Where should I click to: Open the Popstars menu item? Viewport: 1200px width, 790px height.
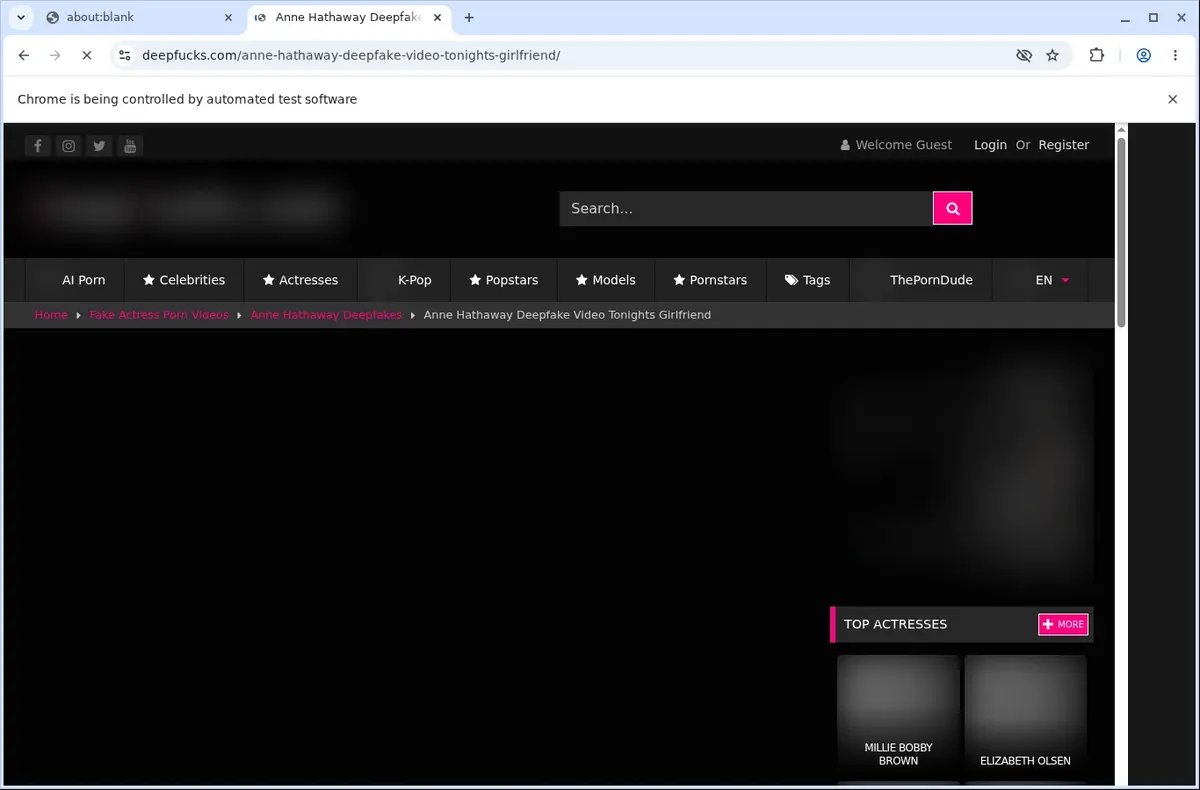coord(504,280)
